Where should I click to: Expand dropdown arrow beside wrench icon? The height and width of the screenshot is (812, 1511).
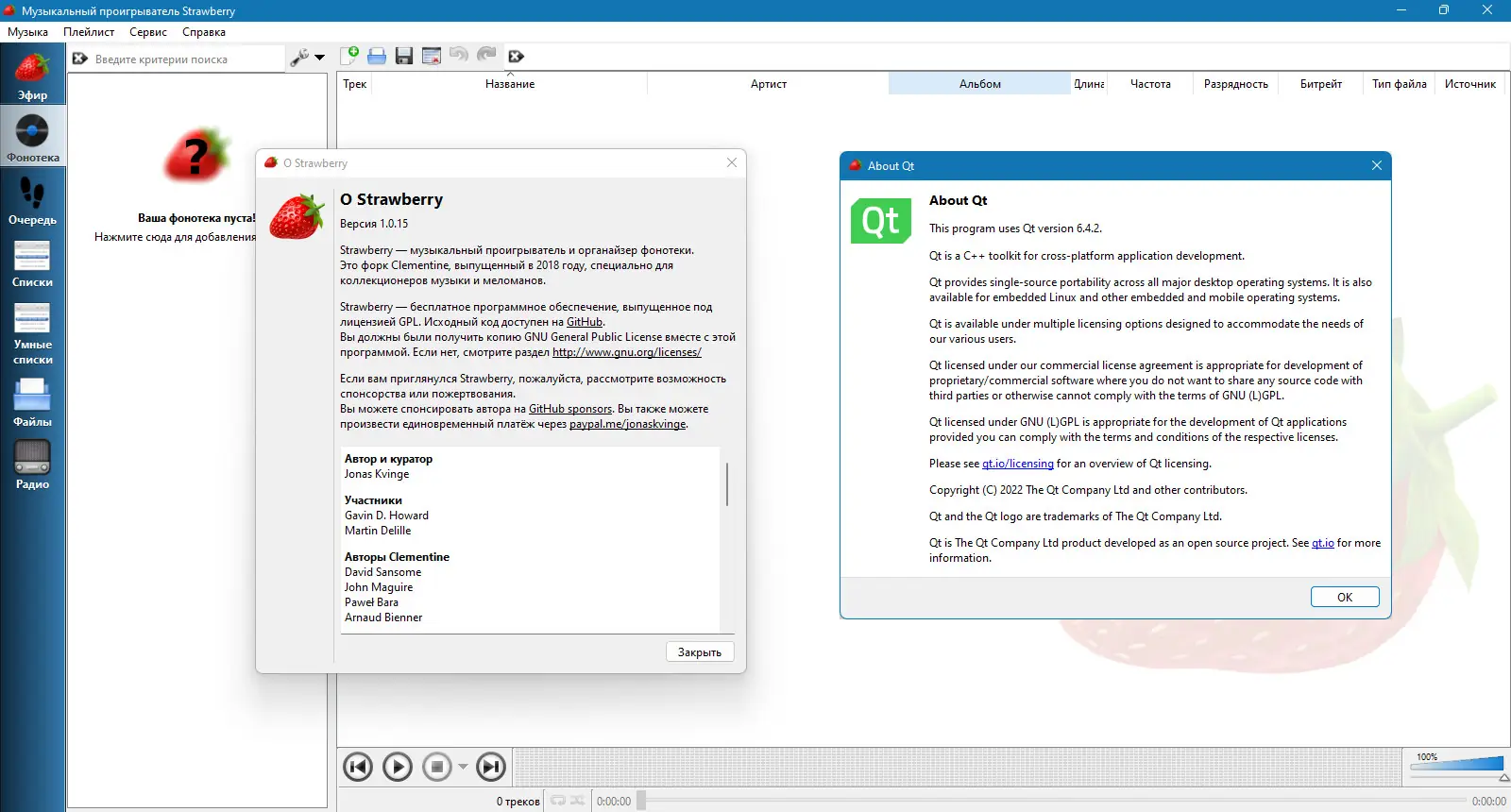[319, 58]
